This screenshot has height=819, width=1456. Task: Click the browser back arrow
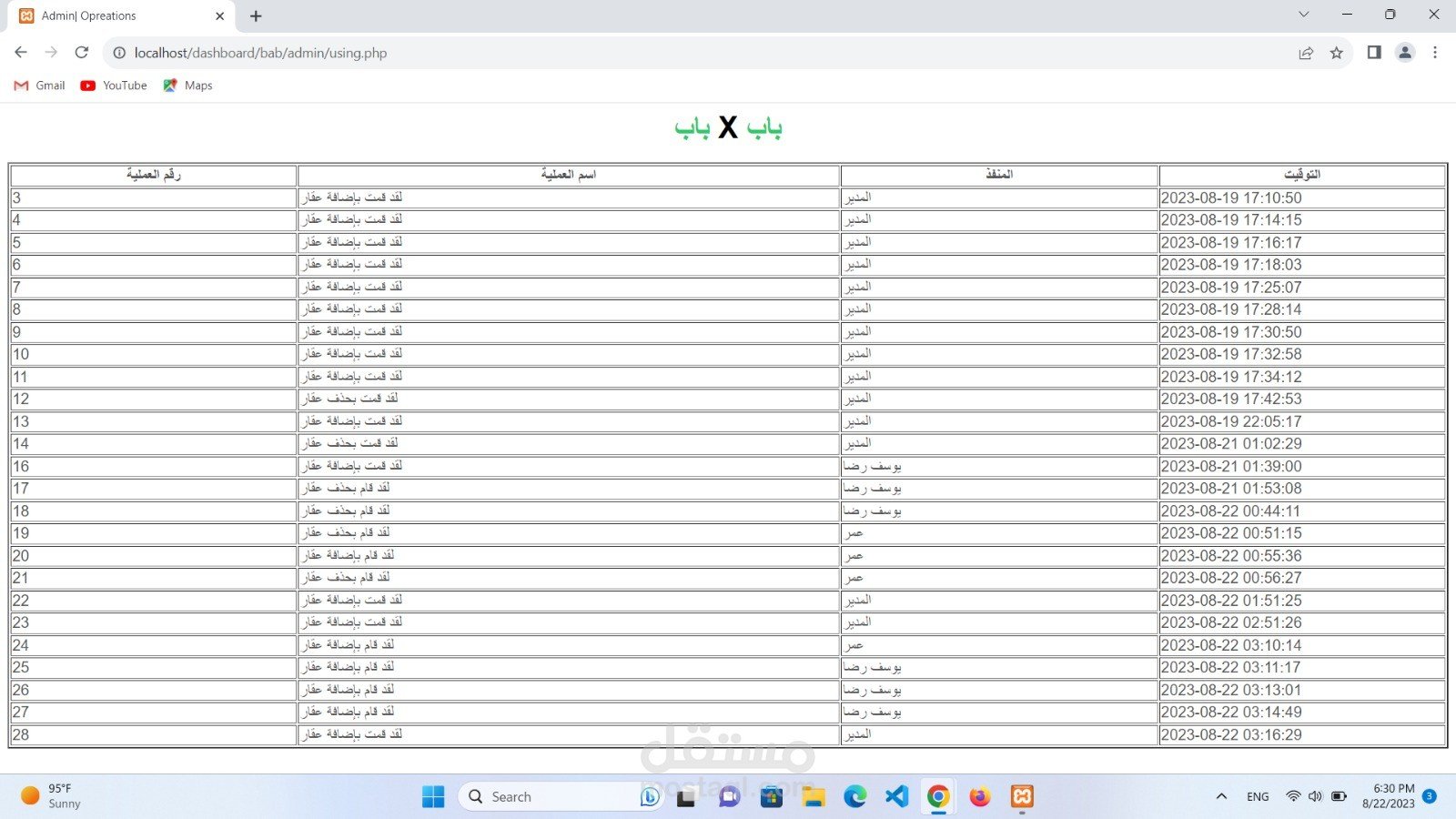tap(21, 53)
